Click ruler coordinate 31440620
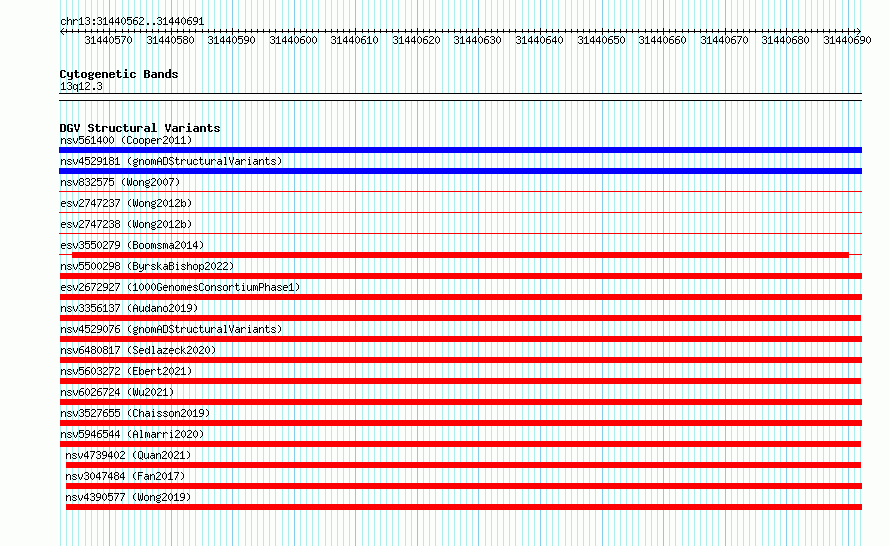The width and height of the screenshot is (890, 546). pos(417,40)
